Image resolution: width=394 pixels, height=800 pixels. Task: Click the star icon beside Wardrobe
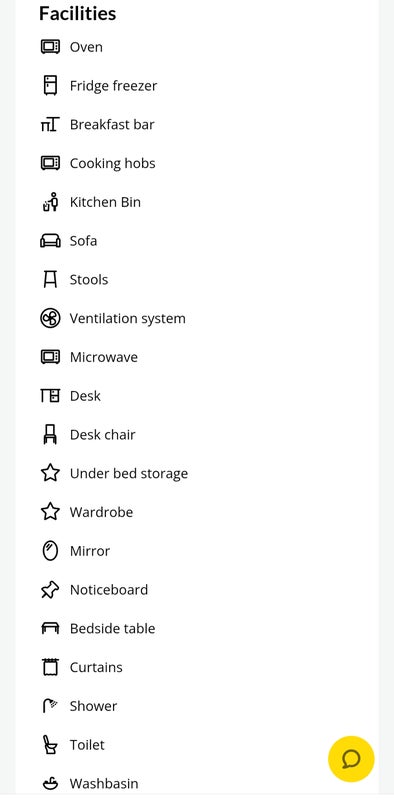(x=50, y=512)
